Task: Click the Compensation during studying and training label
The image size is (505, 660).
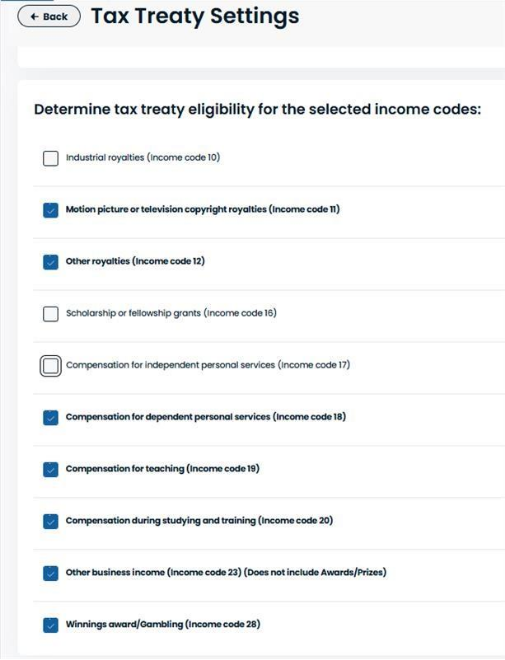Action: (x=199, y=521)
